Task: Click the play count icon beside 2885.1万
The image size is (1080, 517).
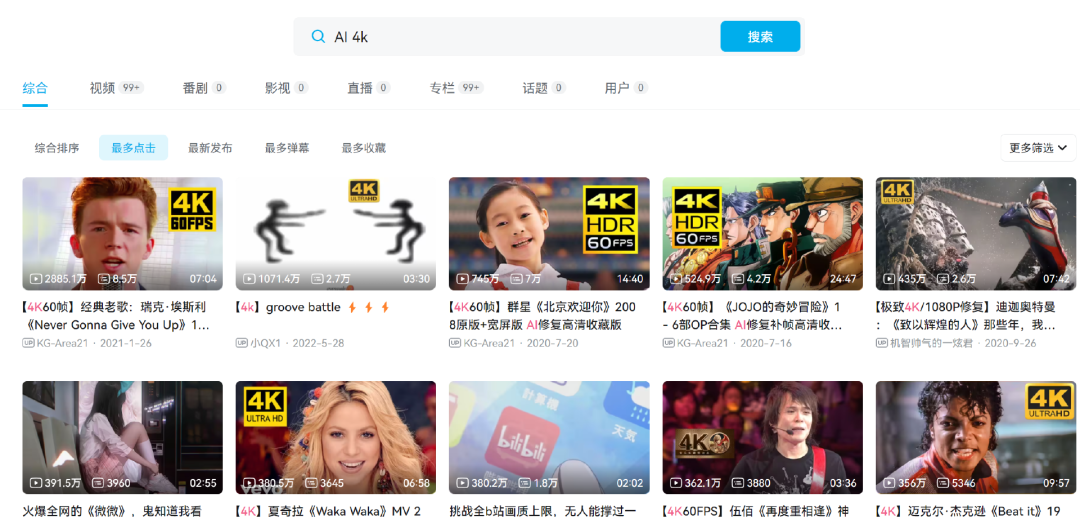Action: pos(36,279)
